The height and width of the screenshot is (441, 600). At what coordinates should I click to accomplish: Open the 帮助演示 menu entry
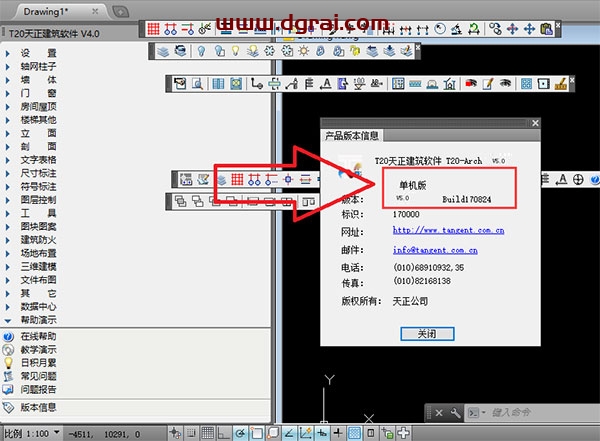pos(38,320)
